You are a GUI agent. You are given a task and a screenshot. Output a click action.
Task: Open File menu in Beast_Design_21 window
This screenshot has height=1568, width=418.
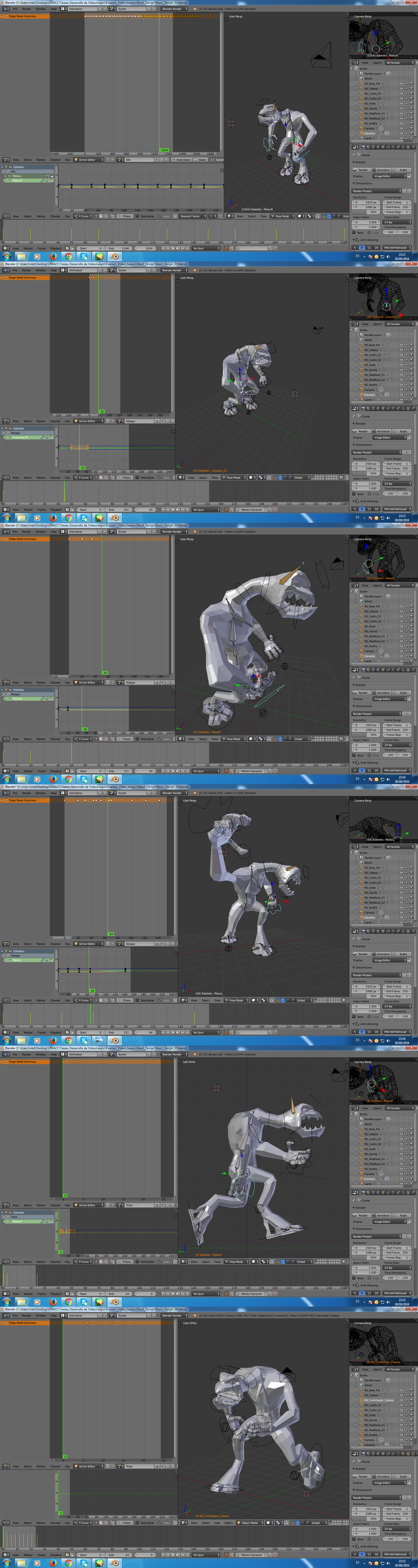[x=15, y=9]
